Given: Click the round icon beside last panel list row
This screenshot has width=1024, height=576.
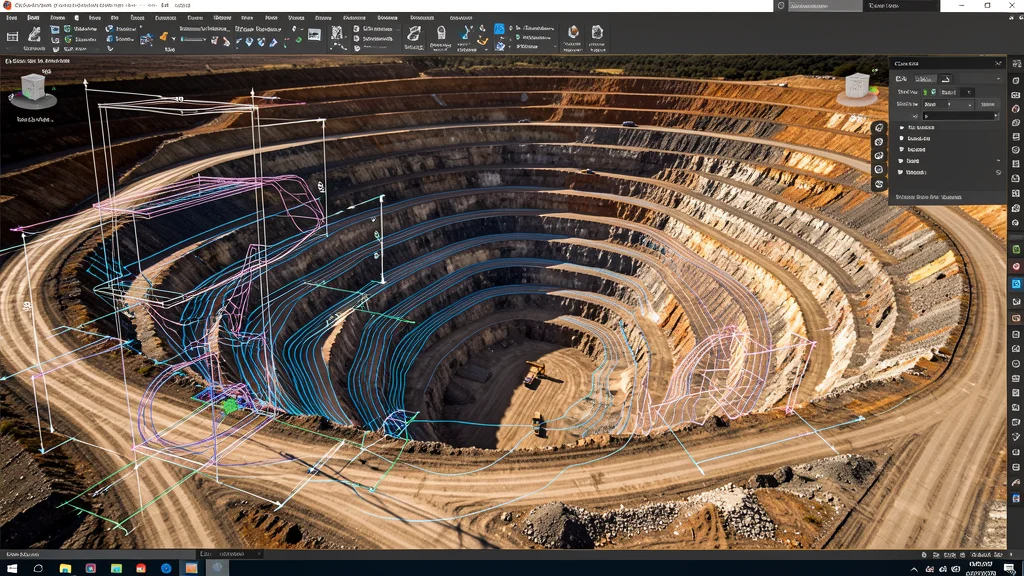Looking at the screenshot, I should click(998, 172).
